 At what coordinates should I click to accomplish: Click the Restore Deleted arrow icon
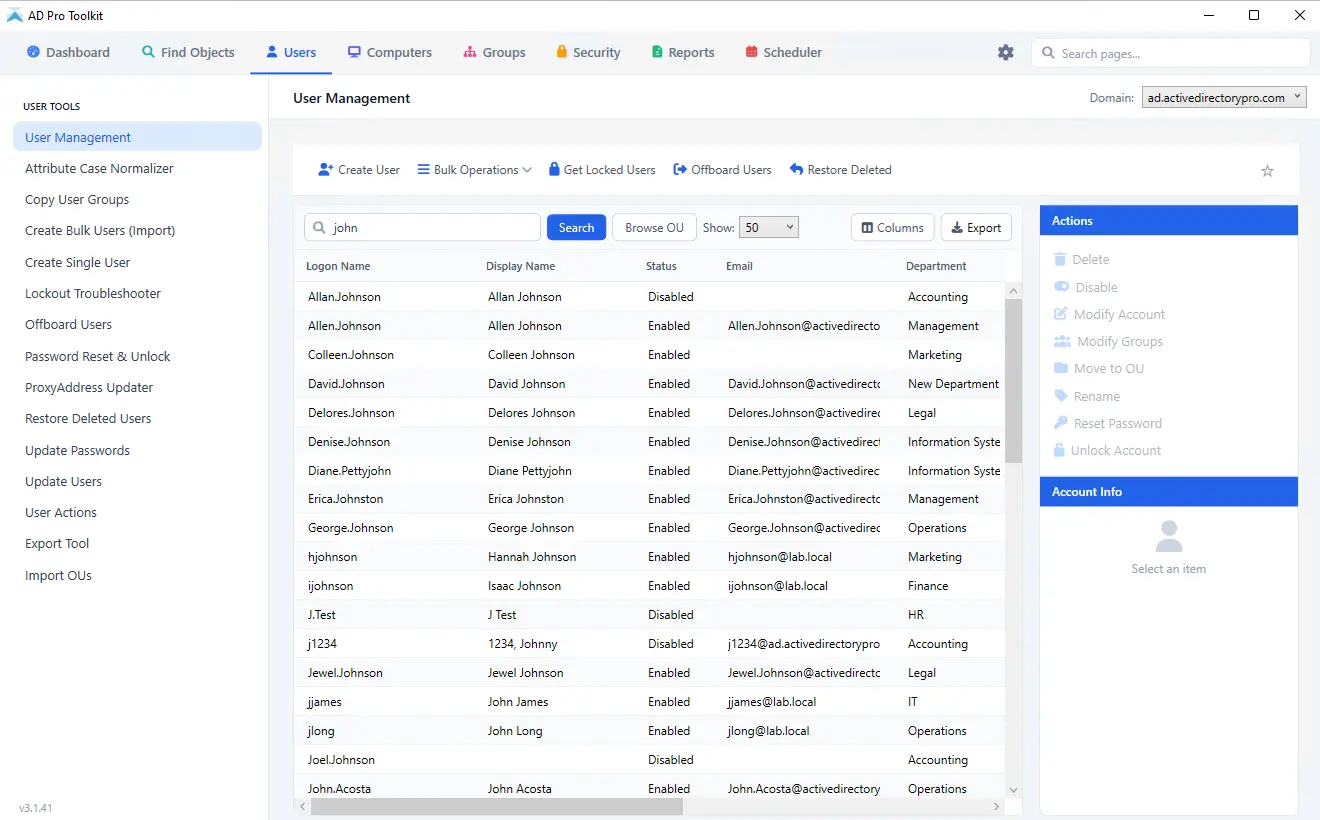click(796, 170)
